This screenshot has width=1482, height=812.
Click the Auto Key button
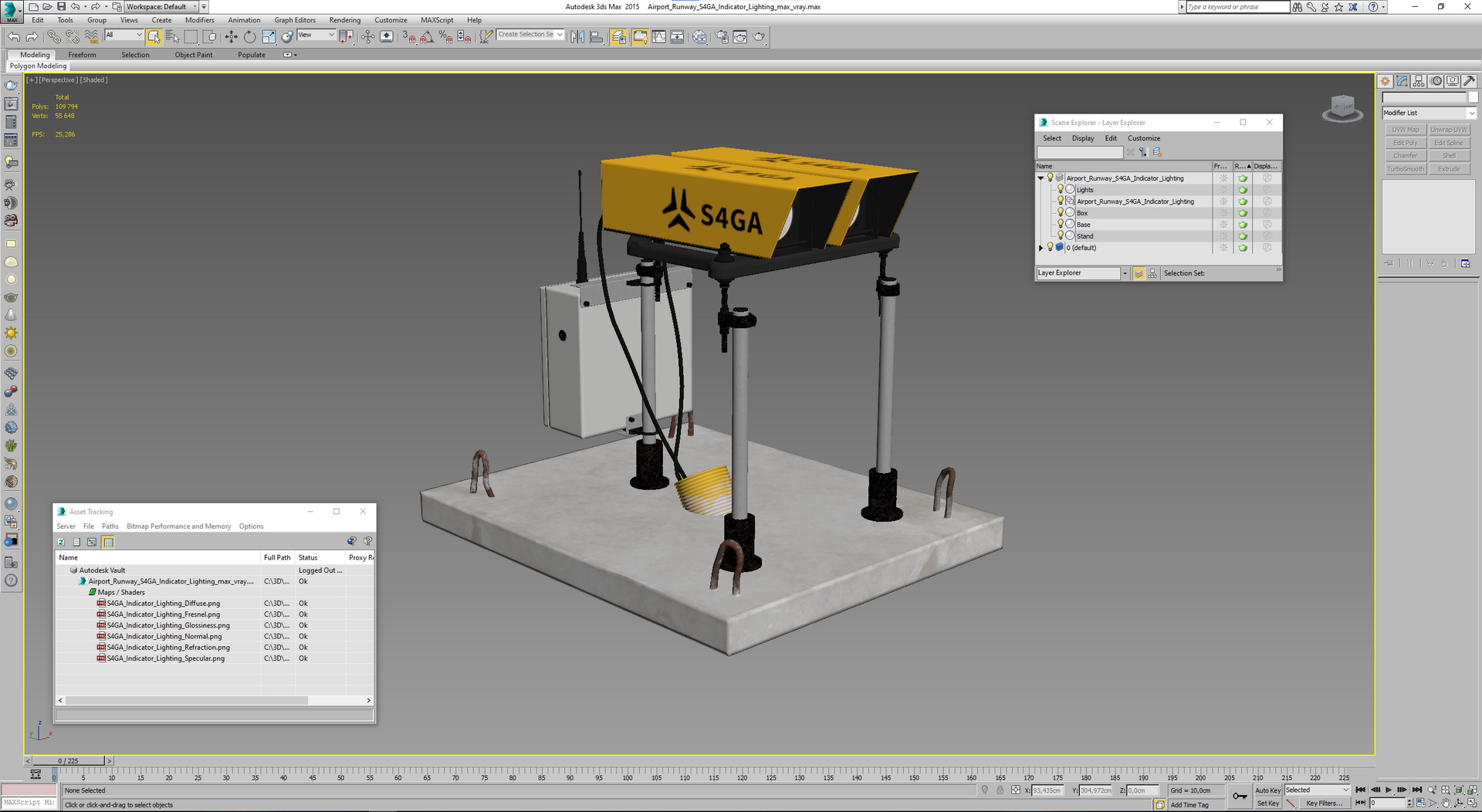[1267, 790]
